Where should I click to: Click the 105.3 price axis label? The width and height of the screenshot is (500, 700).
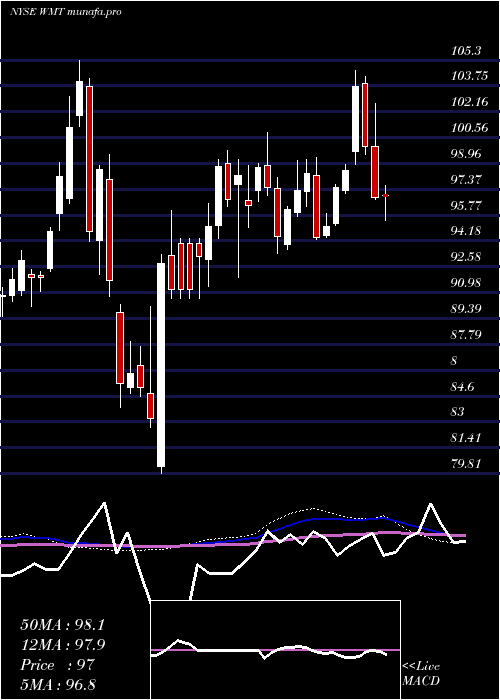point(467,51)
